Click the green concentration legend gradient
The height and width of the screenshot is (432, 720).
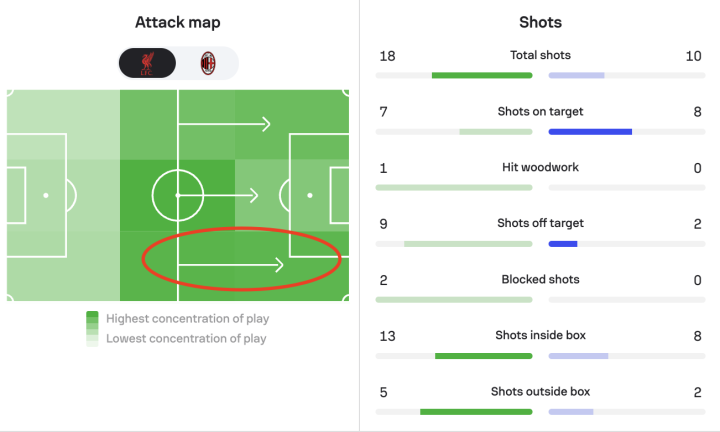pos(92,329)
